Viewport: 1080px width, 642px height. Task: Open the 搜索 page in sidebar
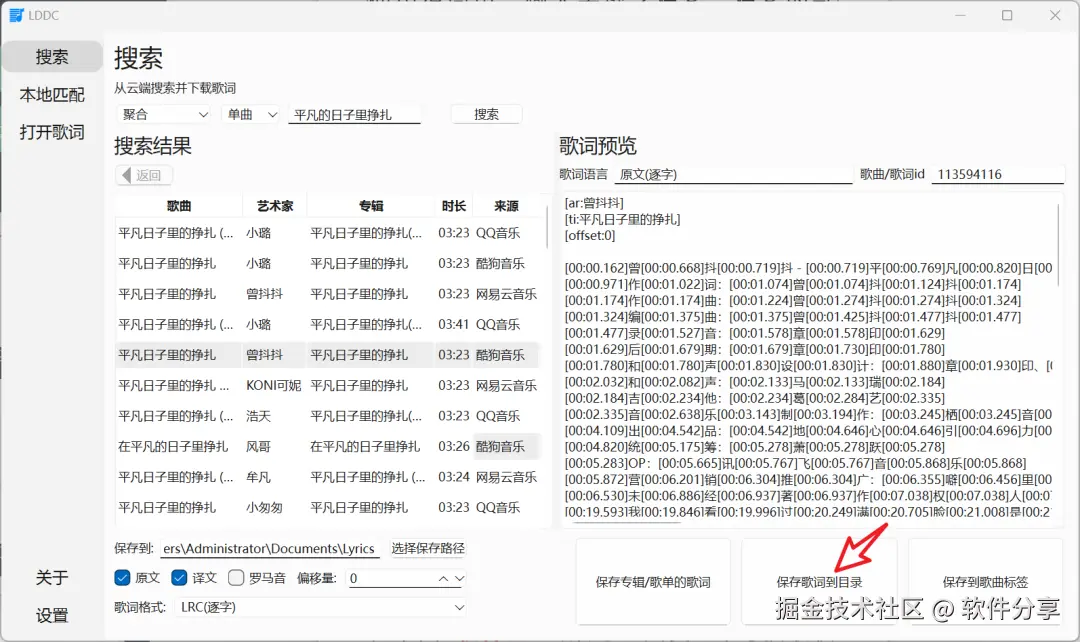(x=52, y=56)
